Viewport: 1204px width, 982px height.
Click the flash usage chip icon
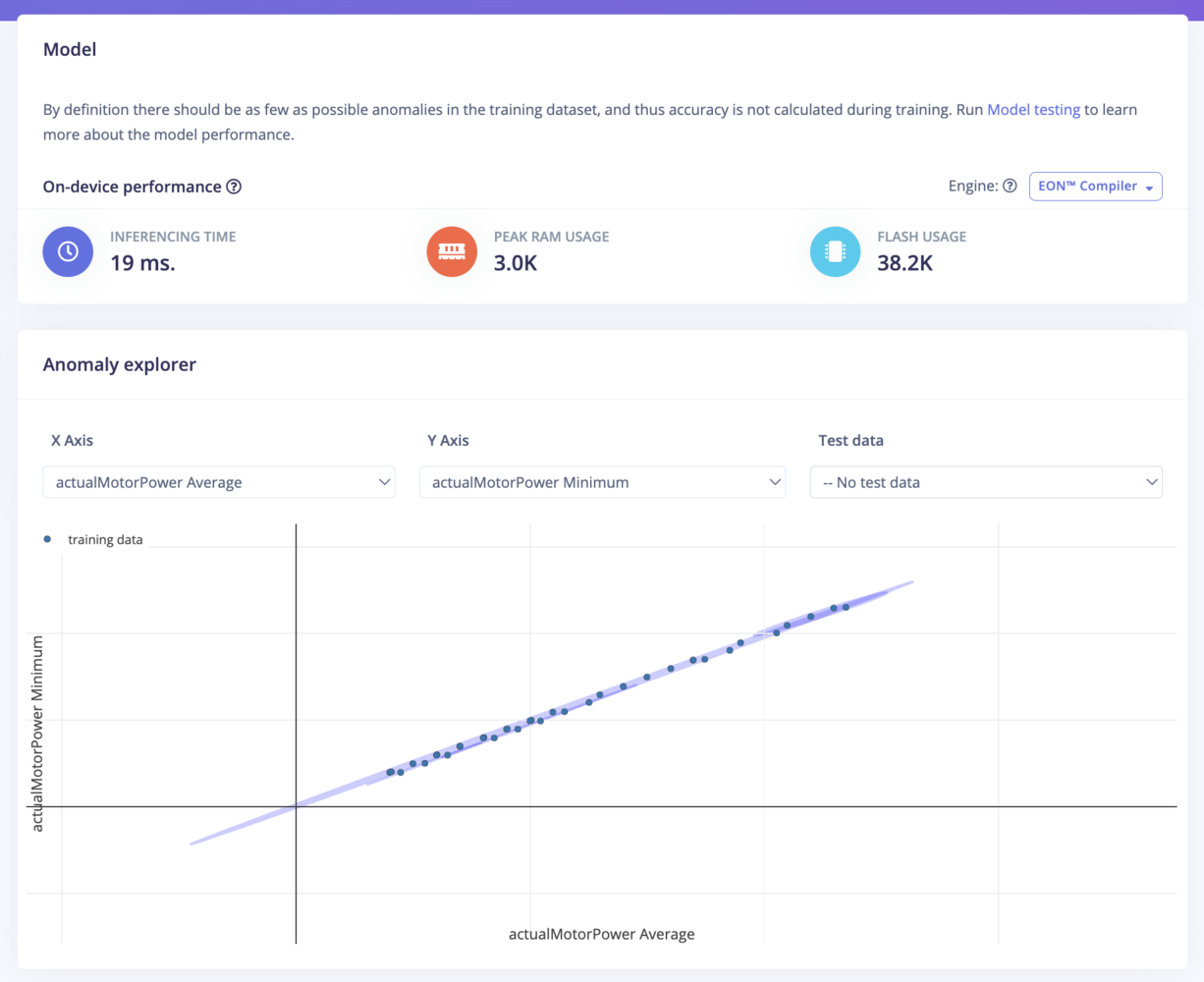click(836, 251)
